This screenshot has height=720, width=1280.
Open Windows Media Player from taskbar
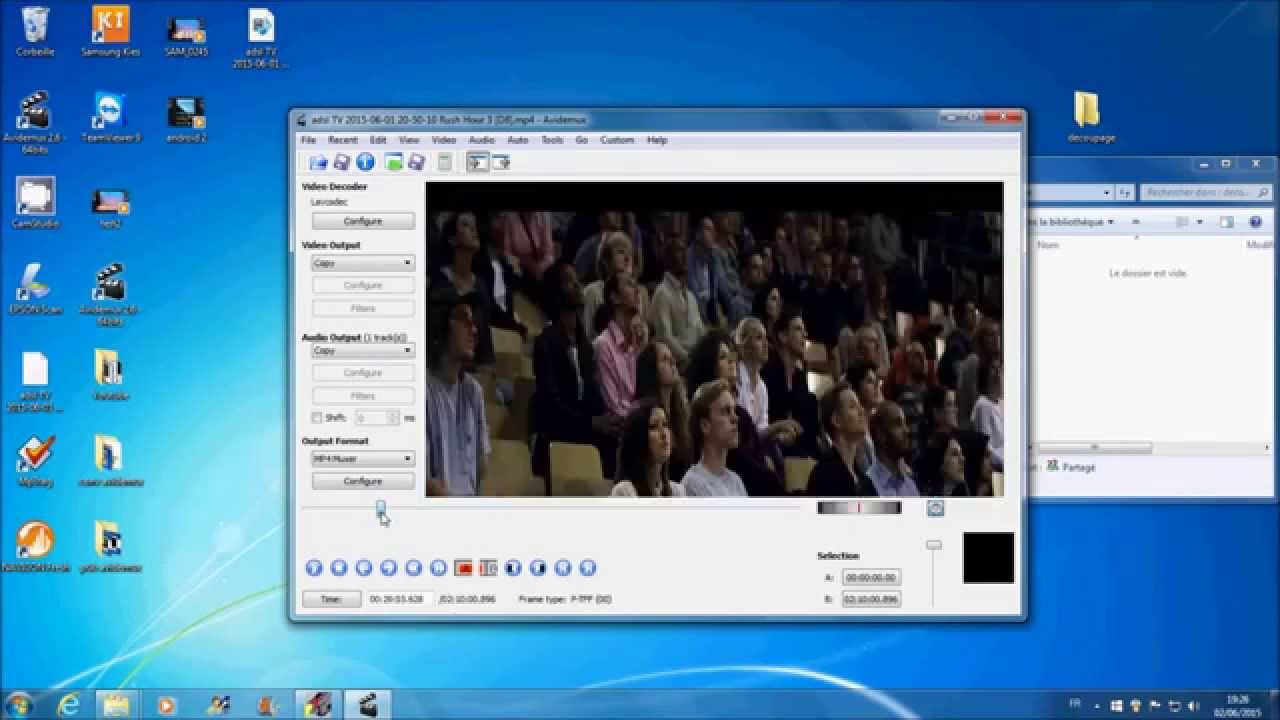click(166, 705)
